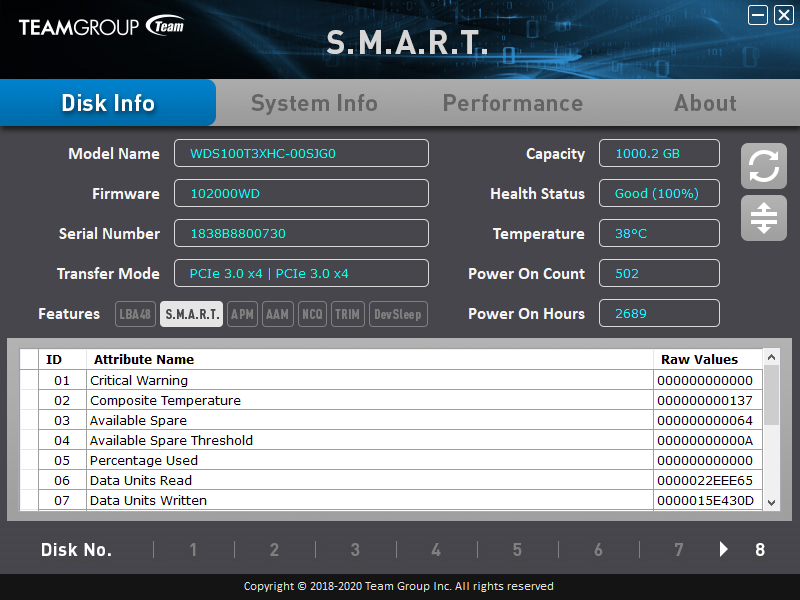Close the S.M.A.R.T. window
The width and height of the screenshot is (800, 600).
point(784,15)
